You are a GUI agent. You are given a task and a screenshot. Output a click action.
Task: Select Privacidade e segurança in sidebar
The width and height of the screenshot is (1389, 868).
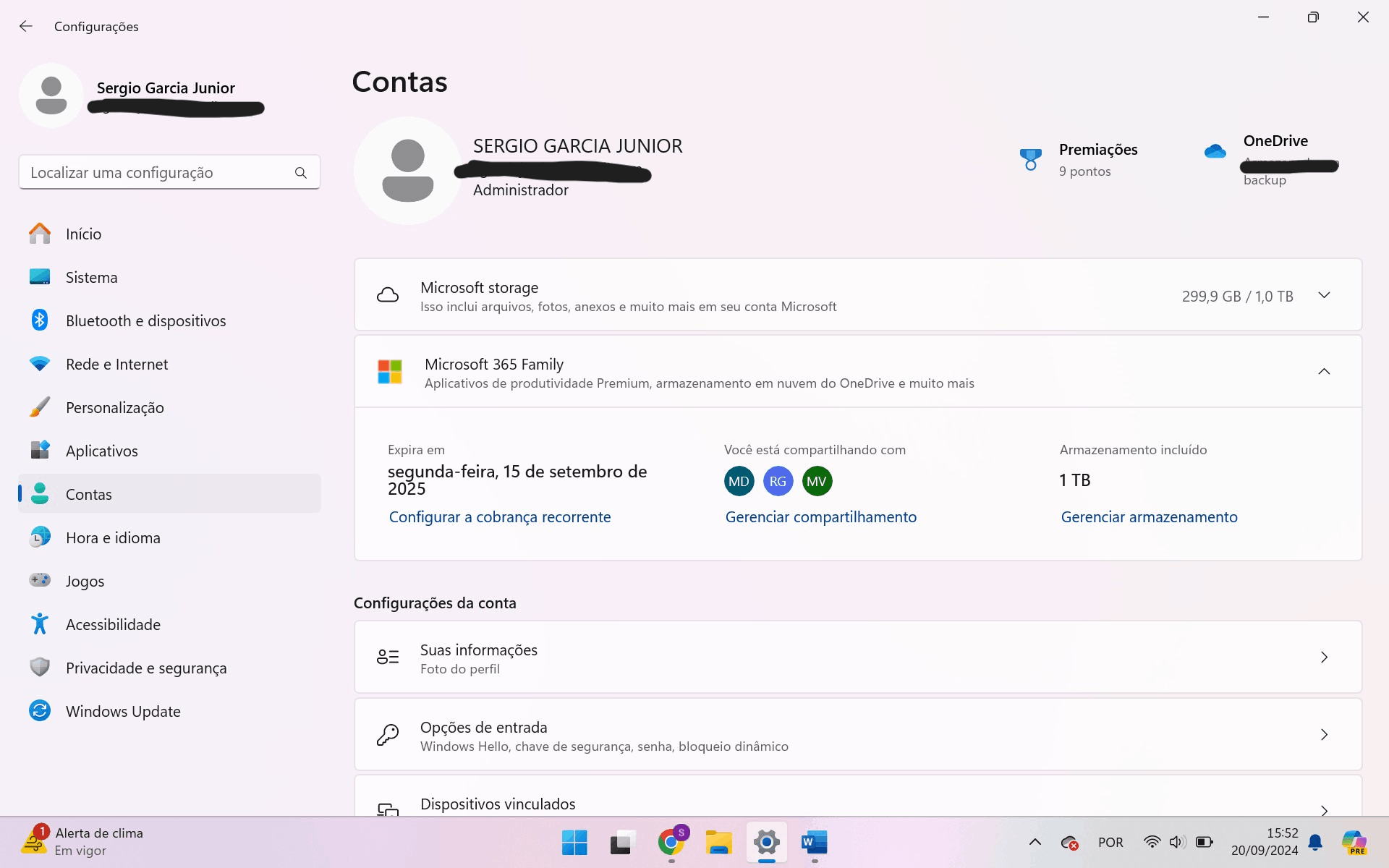tap(169, 668)
